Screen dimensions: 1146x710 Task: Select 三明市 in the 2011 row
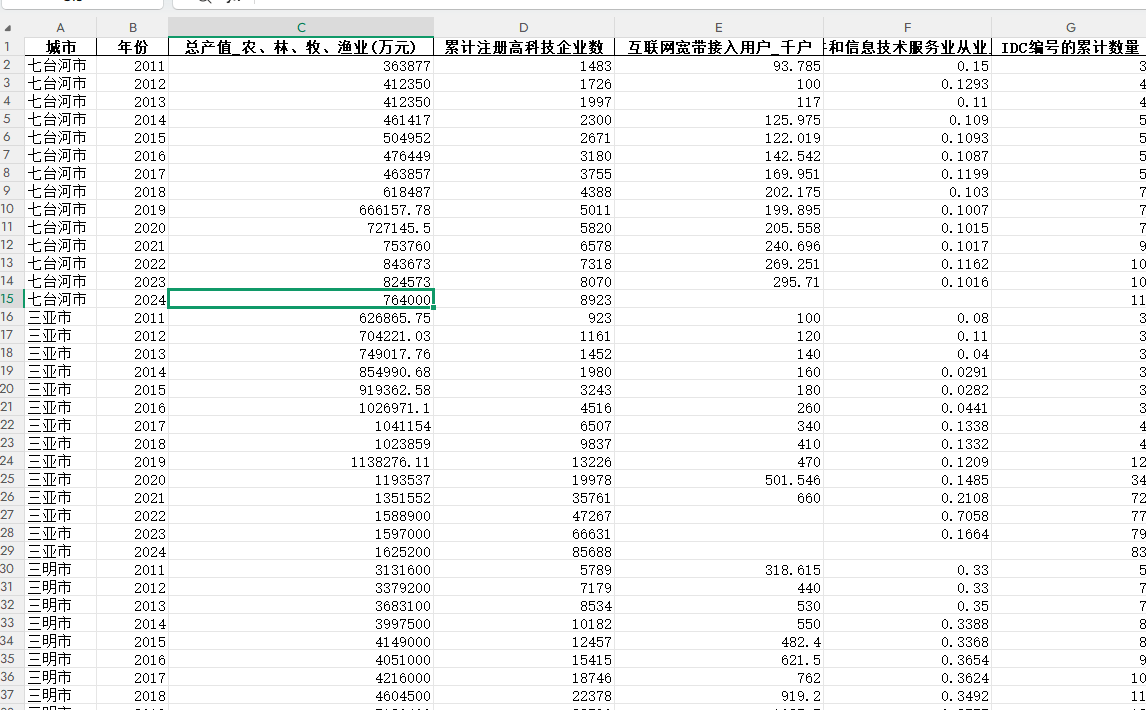pyautogui.click(x=60, y=569)
